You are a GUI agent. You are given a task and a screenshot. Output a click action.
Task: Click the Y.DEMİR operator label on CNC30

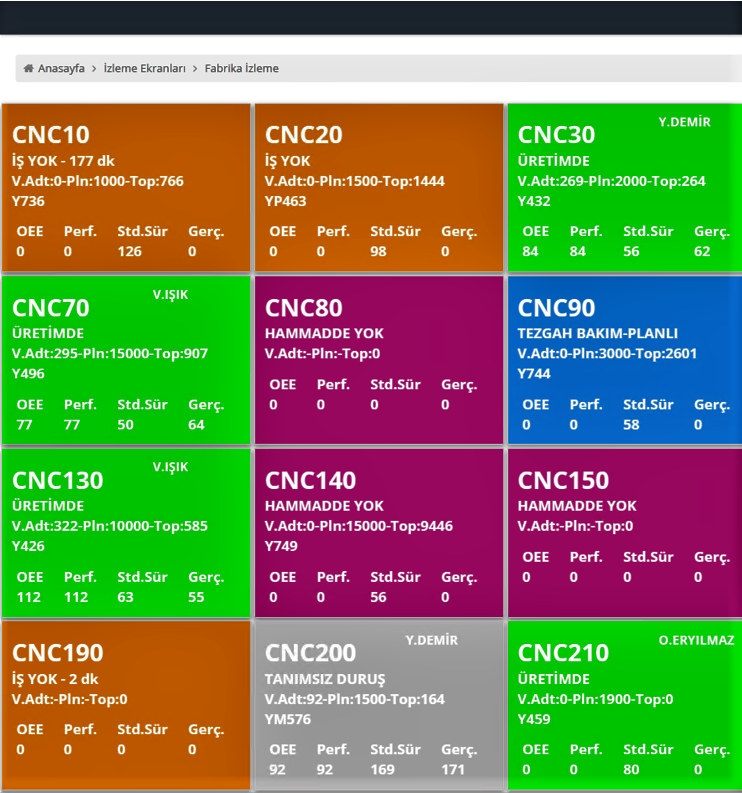[684, 122]
